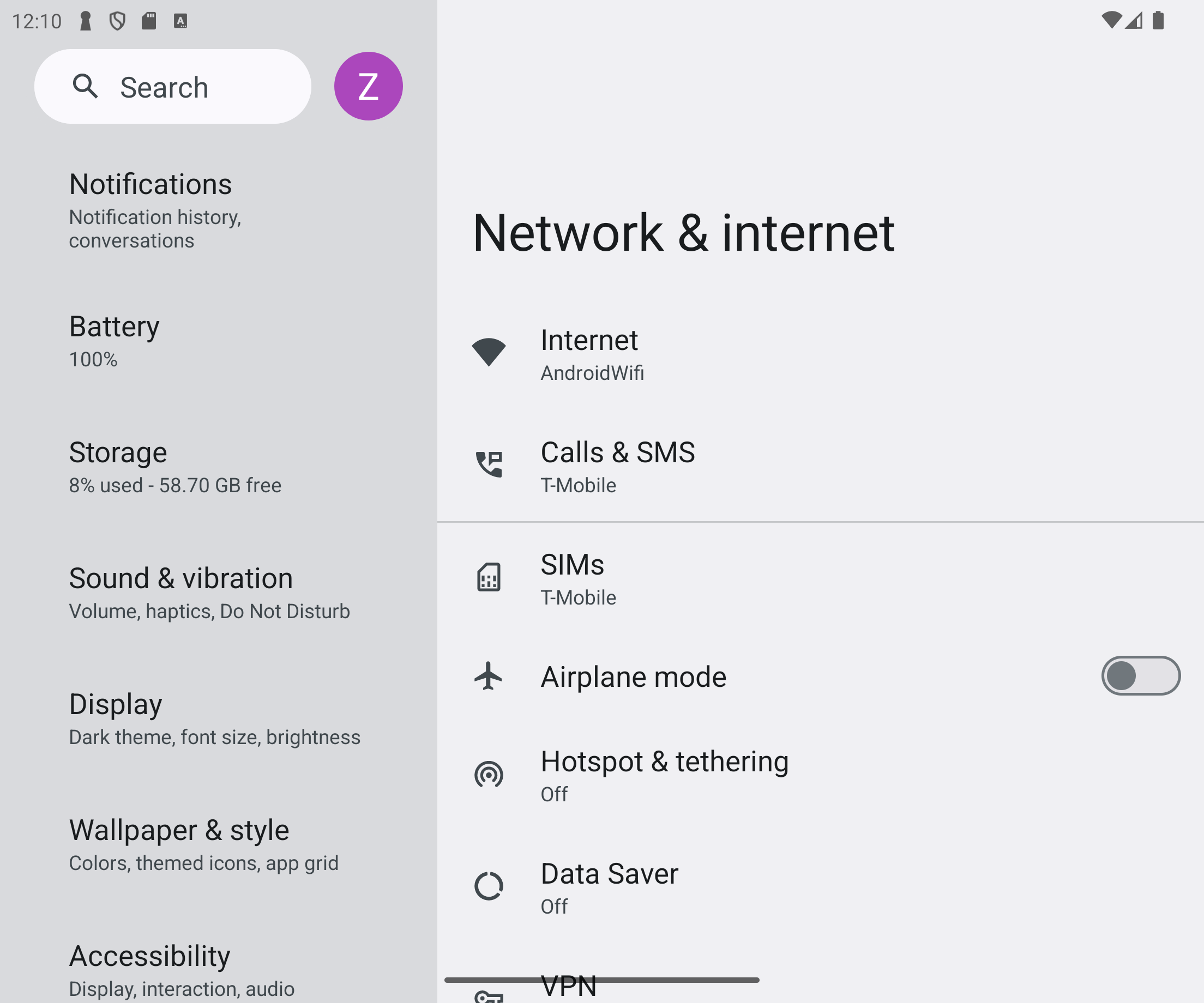Tap the bottom navigation gesture bar
1204x1003 pixels.
(x=602, y=980)
